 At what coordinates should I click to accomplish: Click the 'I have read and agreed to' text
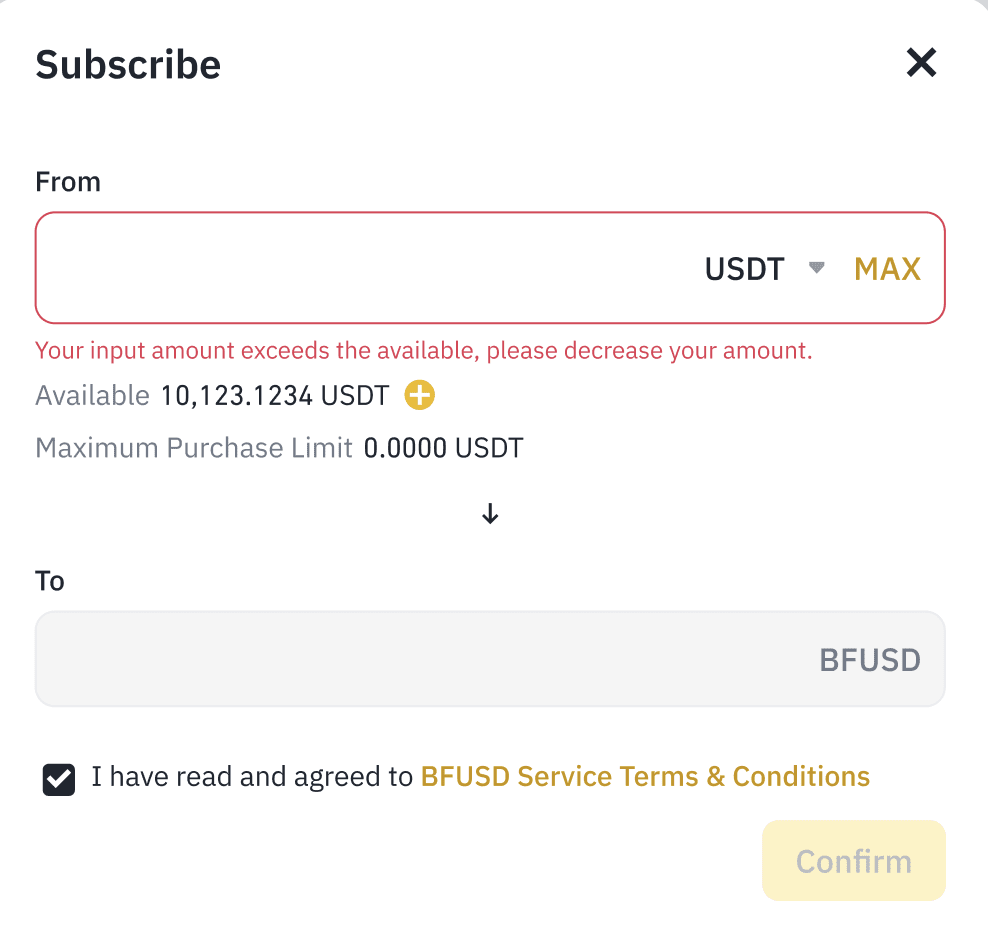point(252,776)
